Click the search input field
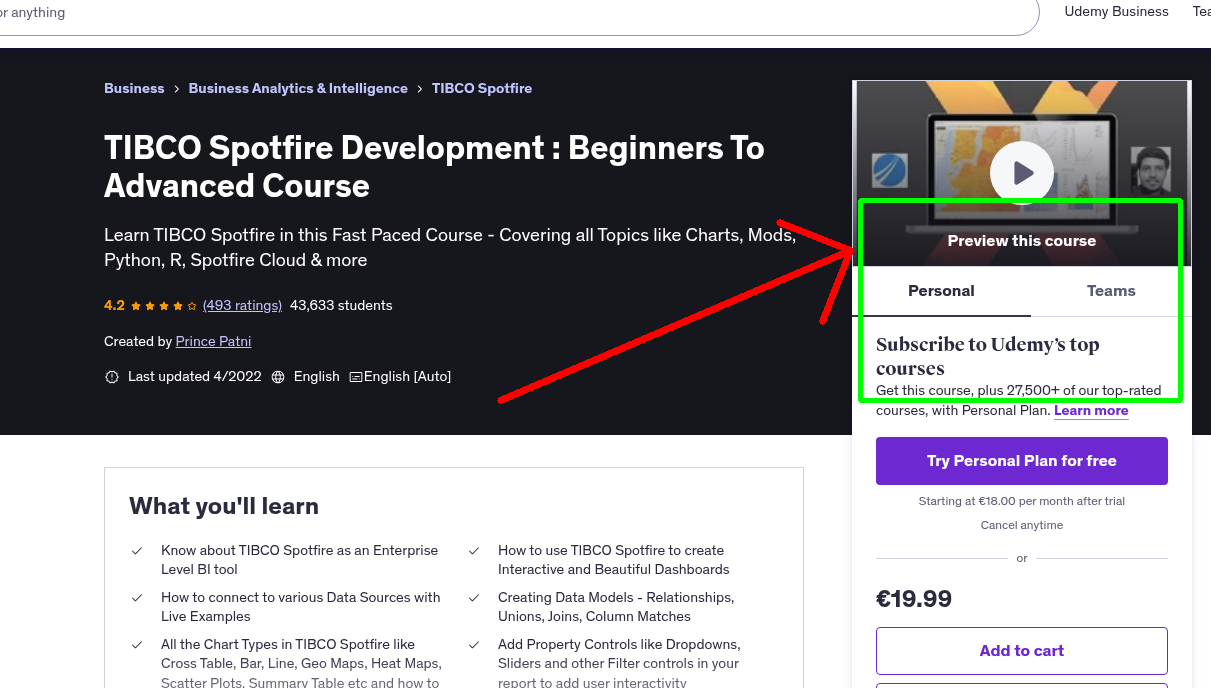The height and width of the screenshot is (688, 1211). tap(500, 15)
